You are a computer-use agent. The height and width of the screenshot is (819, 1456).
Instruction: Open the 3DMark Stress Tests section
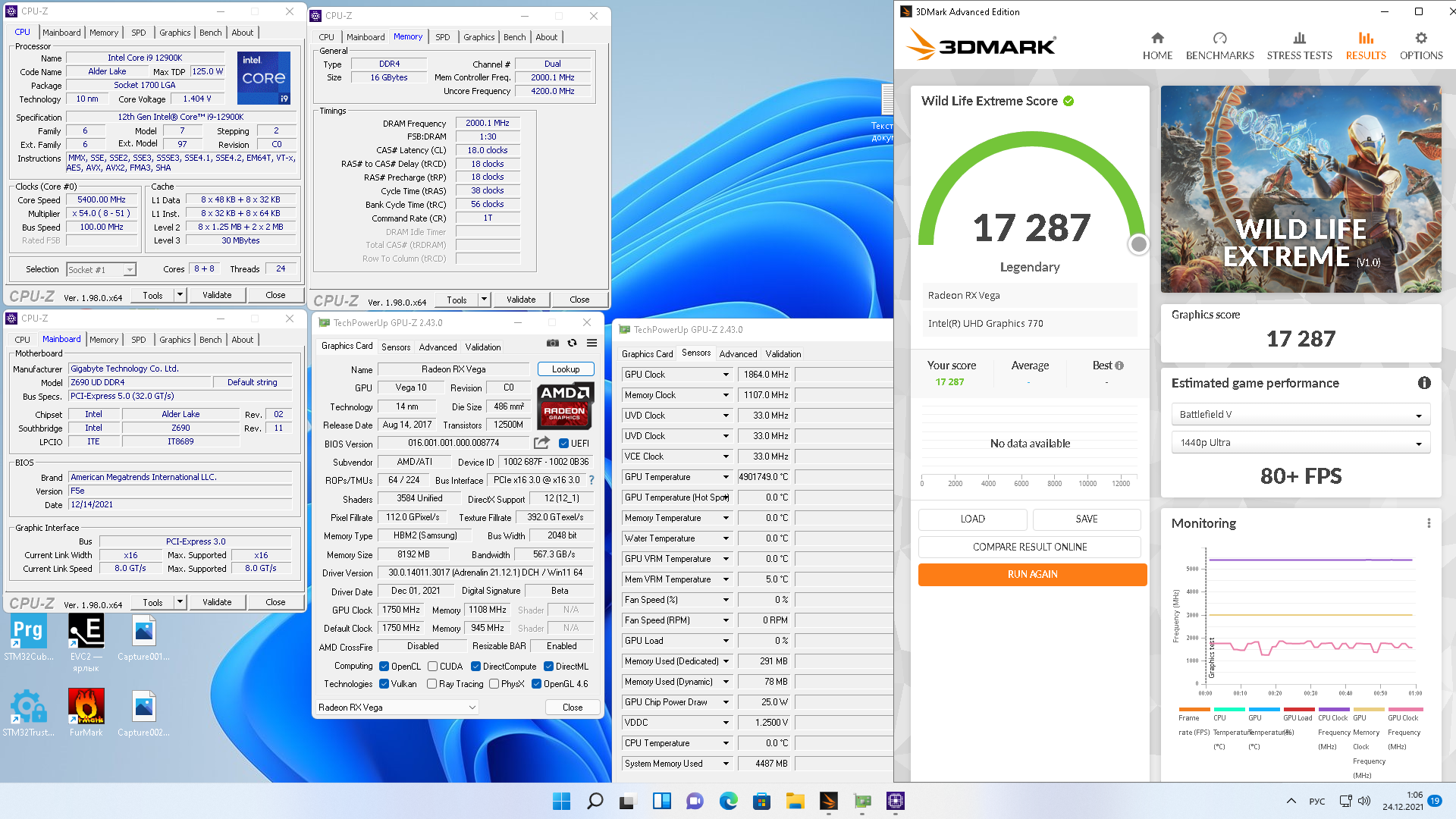coord(1299,46)
